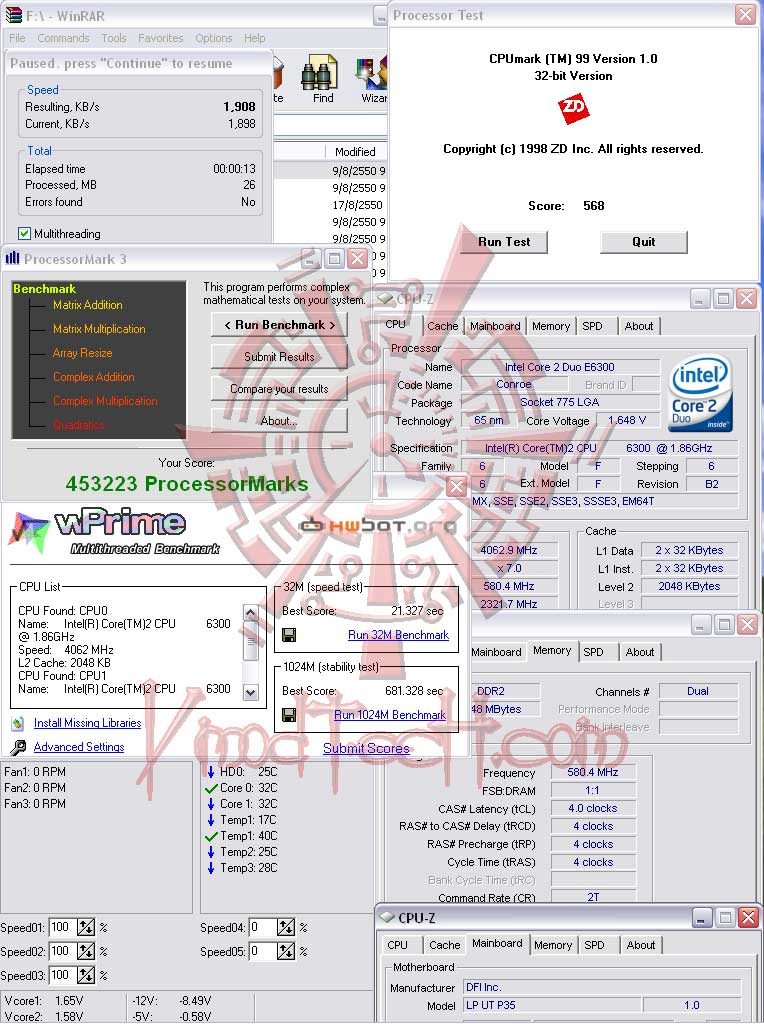The height and width of the screenshot is (1024, 764).
Task: Open Install Missing Libraries link
Action: click(88, 723)
